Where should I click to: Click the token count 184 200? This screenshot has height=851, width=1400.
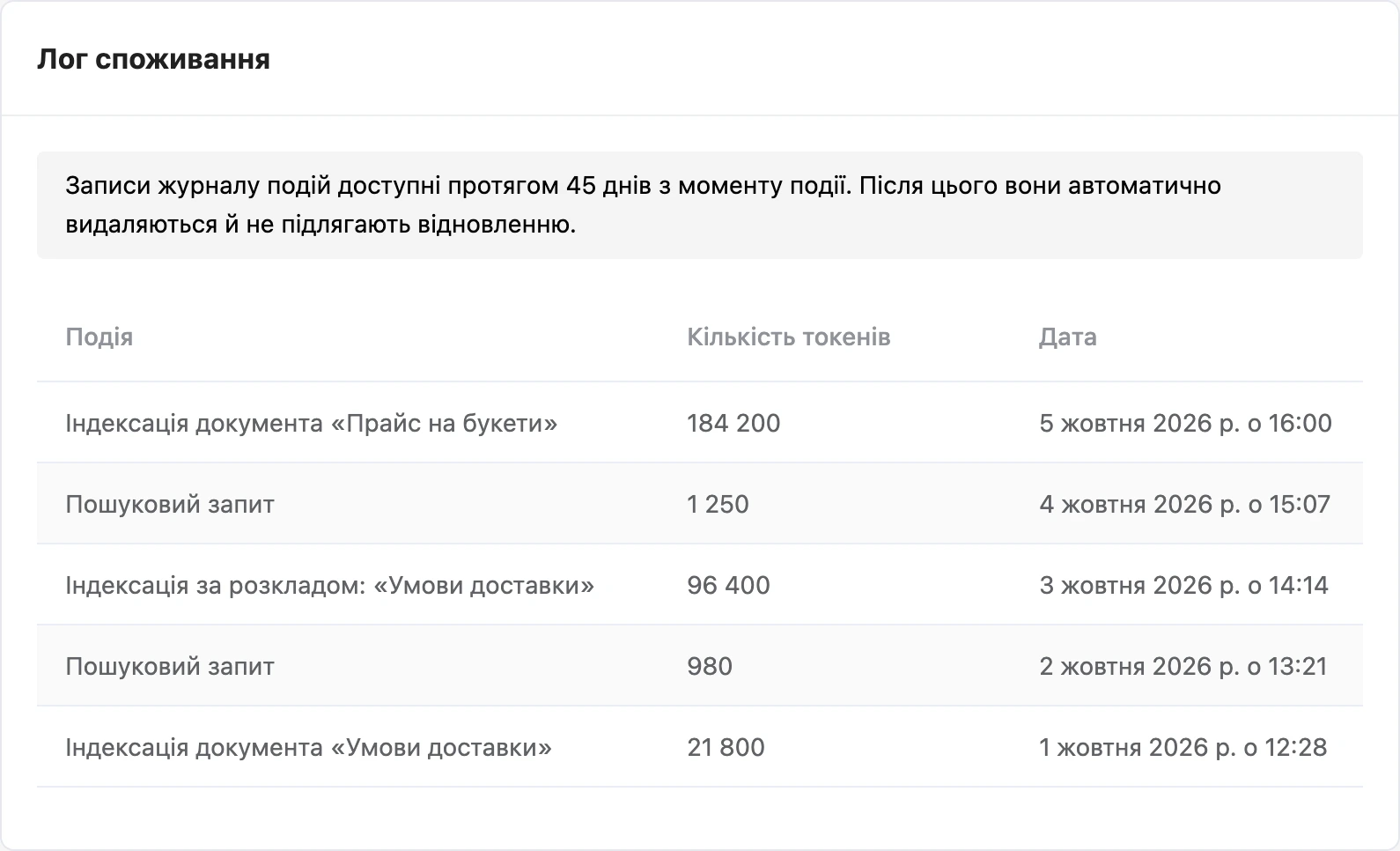[733, 423]
